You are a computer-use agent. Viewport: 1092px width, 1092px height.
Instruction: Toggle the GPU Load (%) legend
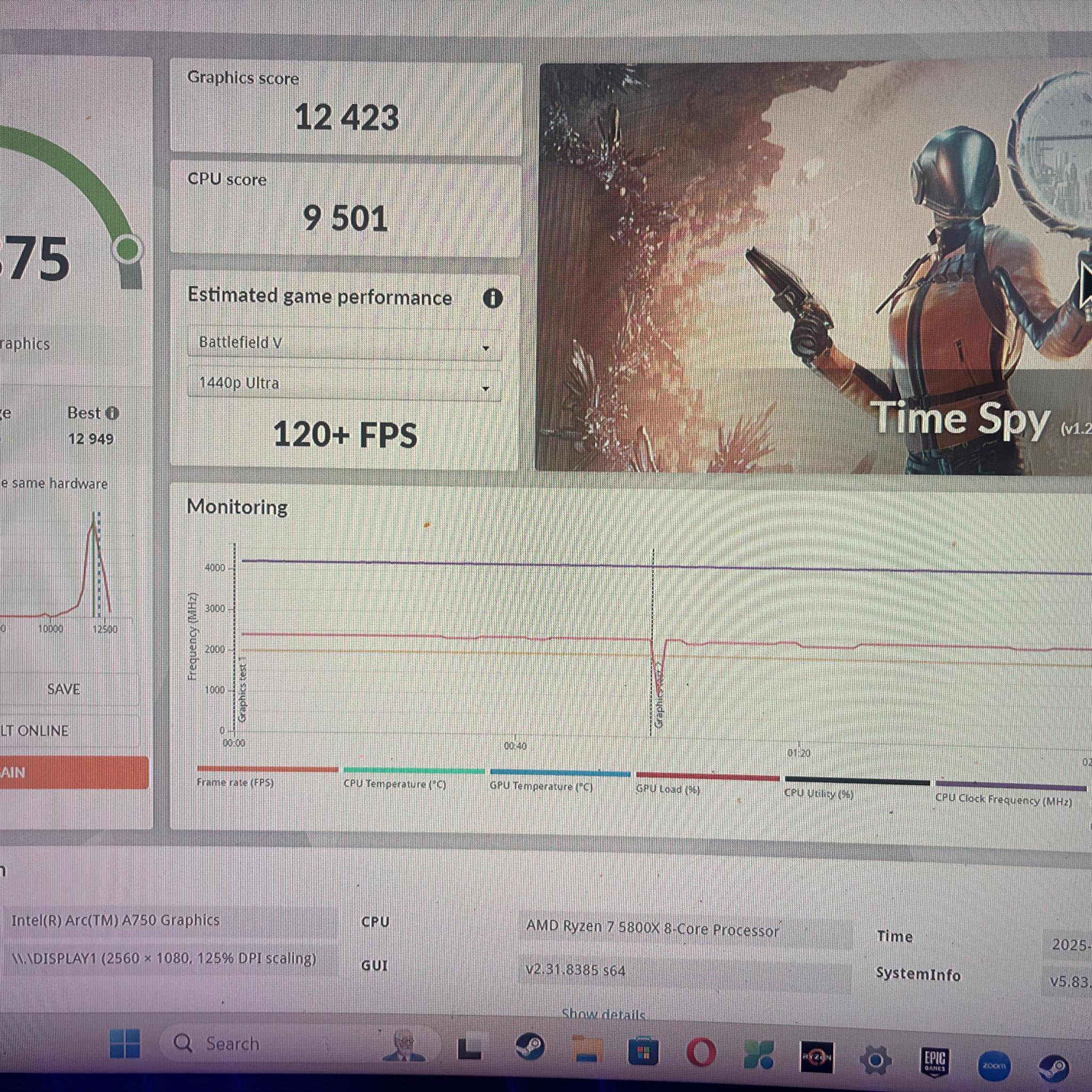[x=706, y=783]
